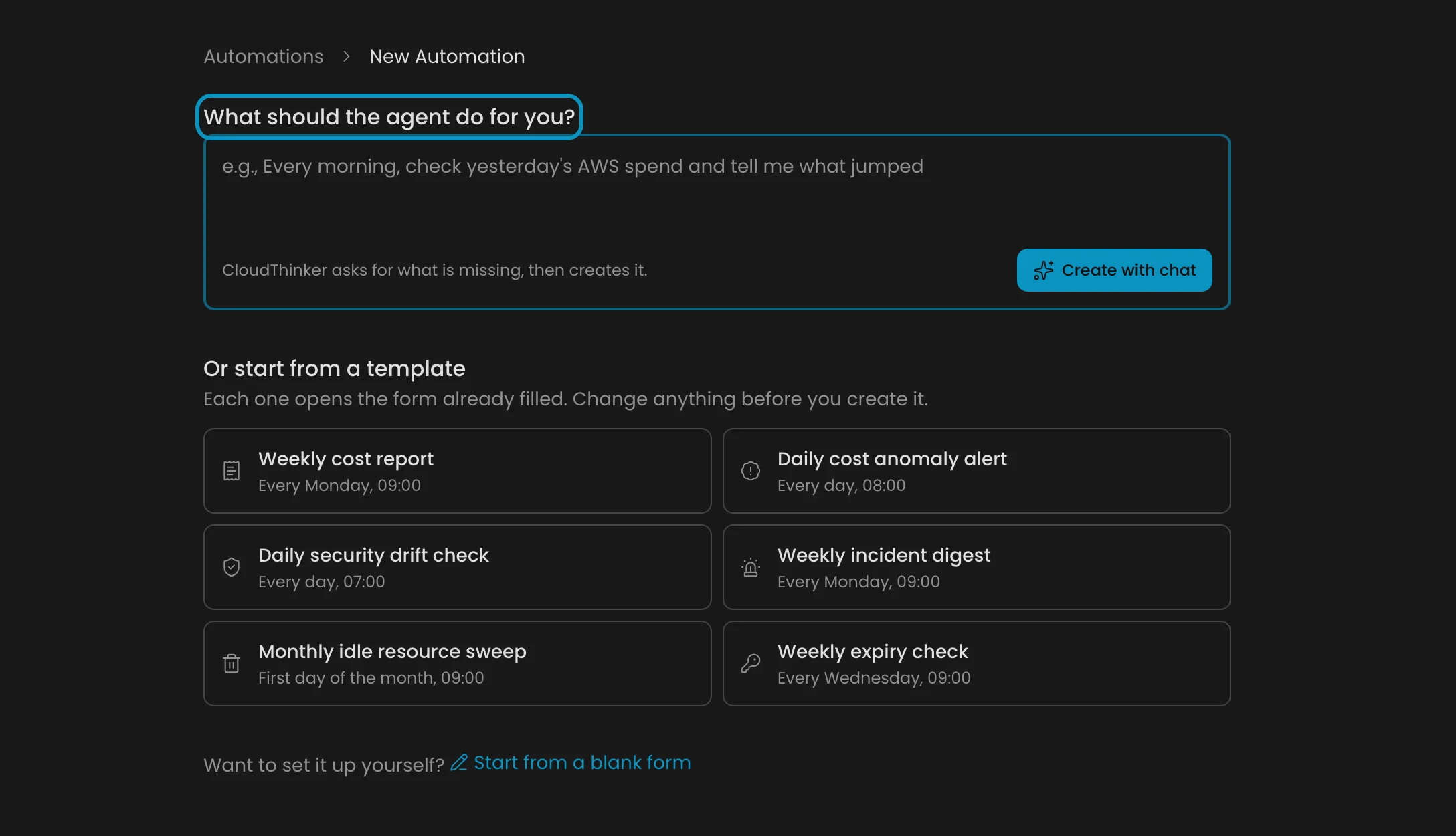1456x836 pixels.
Task: Start from a blank form
Action: tap(571, 762)
